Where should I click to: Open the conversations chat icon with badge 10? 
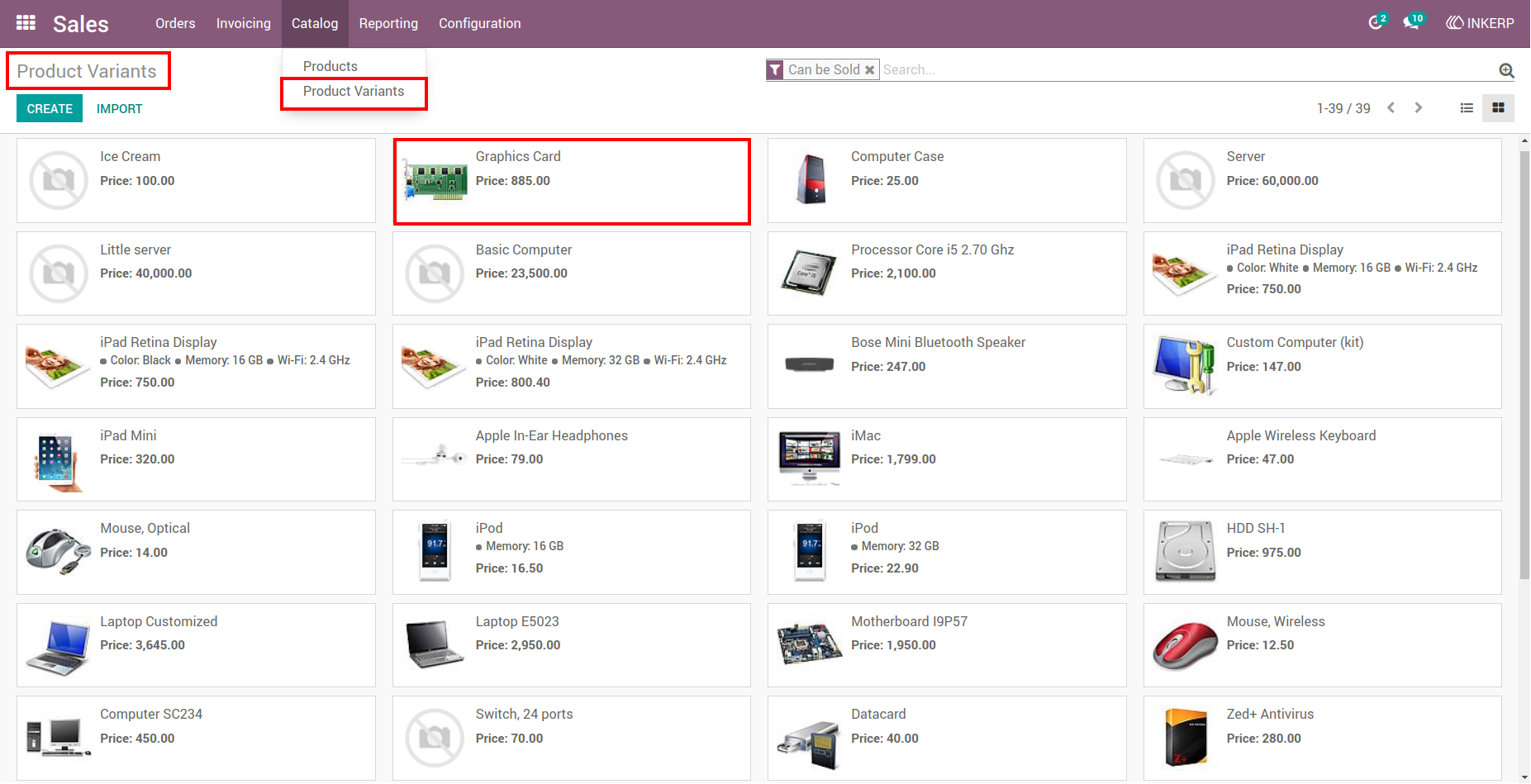(x=1413, y=22)
